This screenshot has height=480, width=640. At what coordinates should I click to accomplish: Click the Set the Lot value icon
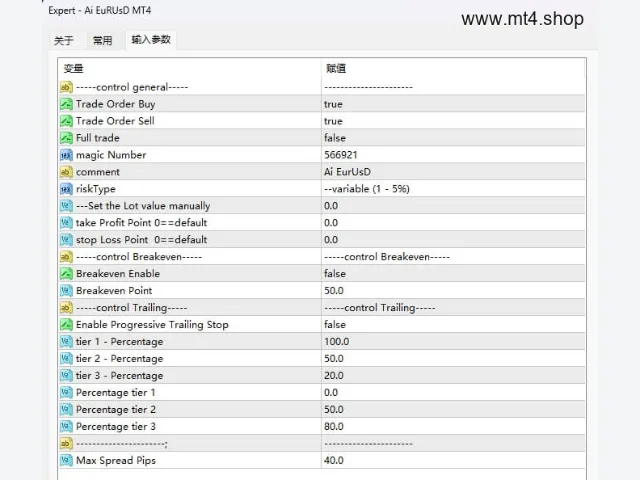[66, 206]
